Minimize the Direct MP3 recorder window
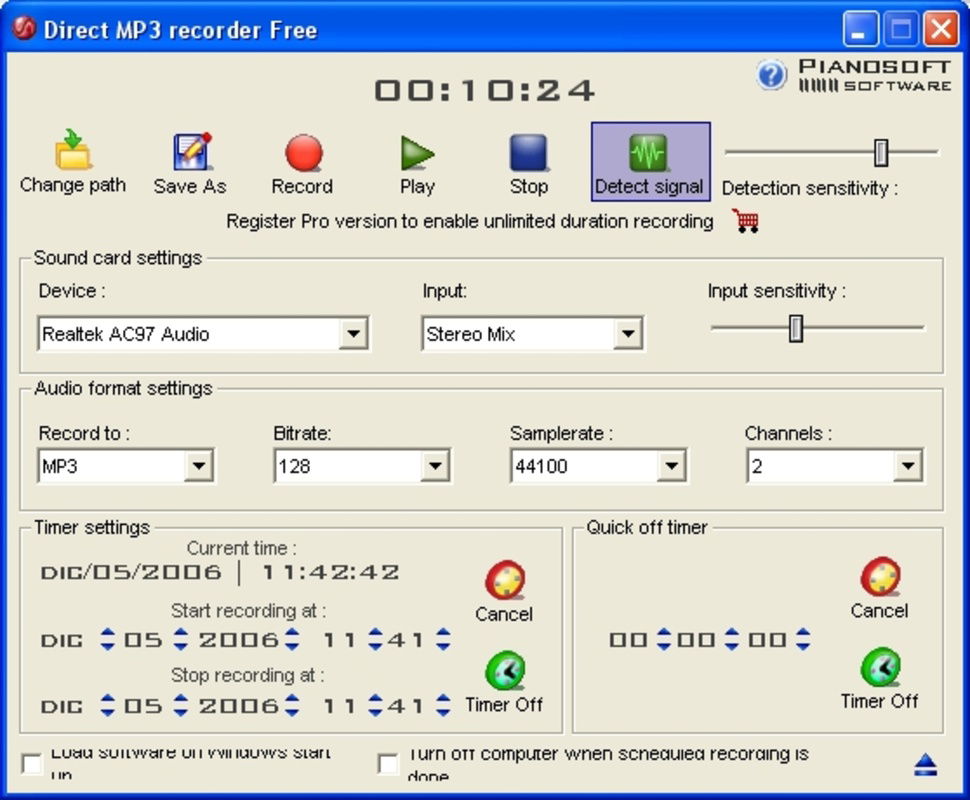Screen dimensions: 970x800 (x=861, y=29)
